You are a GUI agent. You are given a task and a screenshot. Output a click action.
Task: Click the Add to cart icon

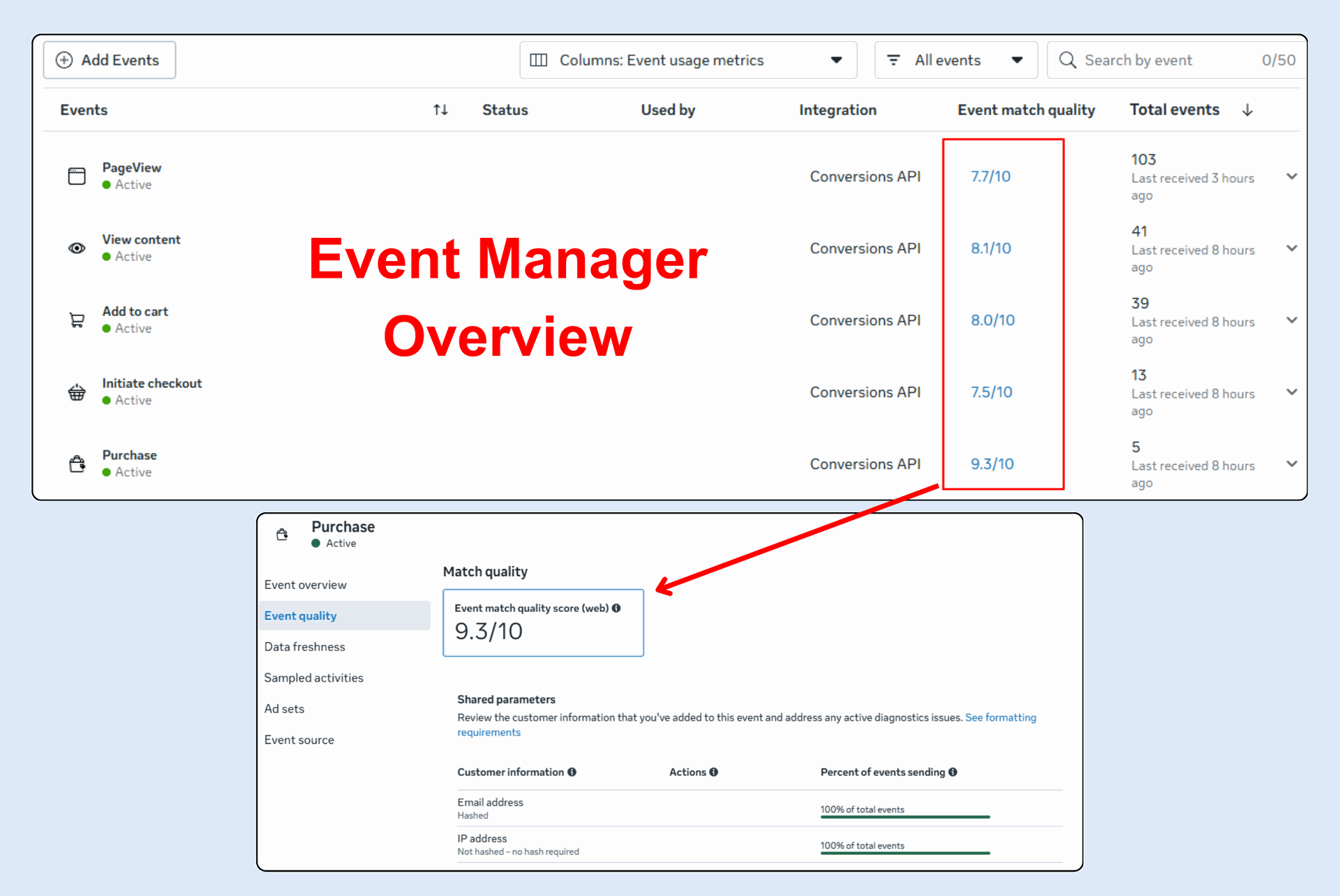(77, 320)
